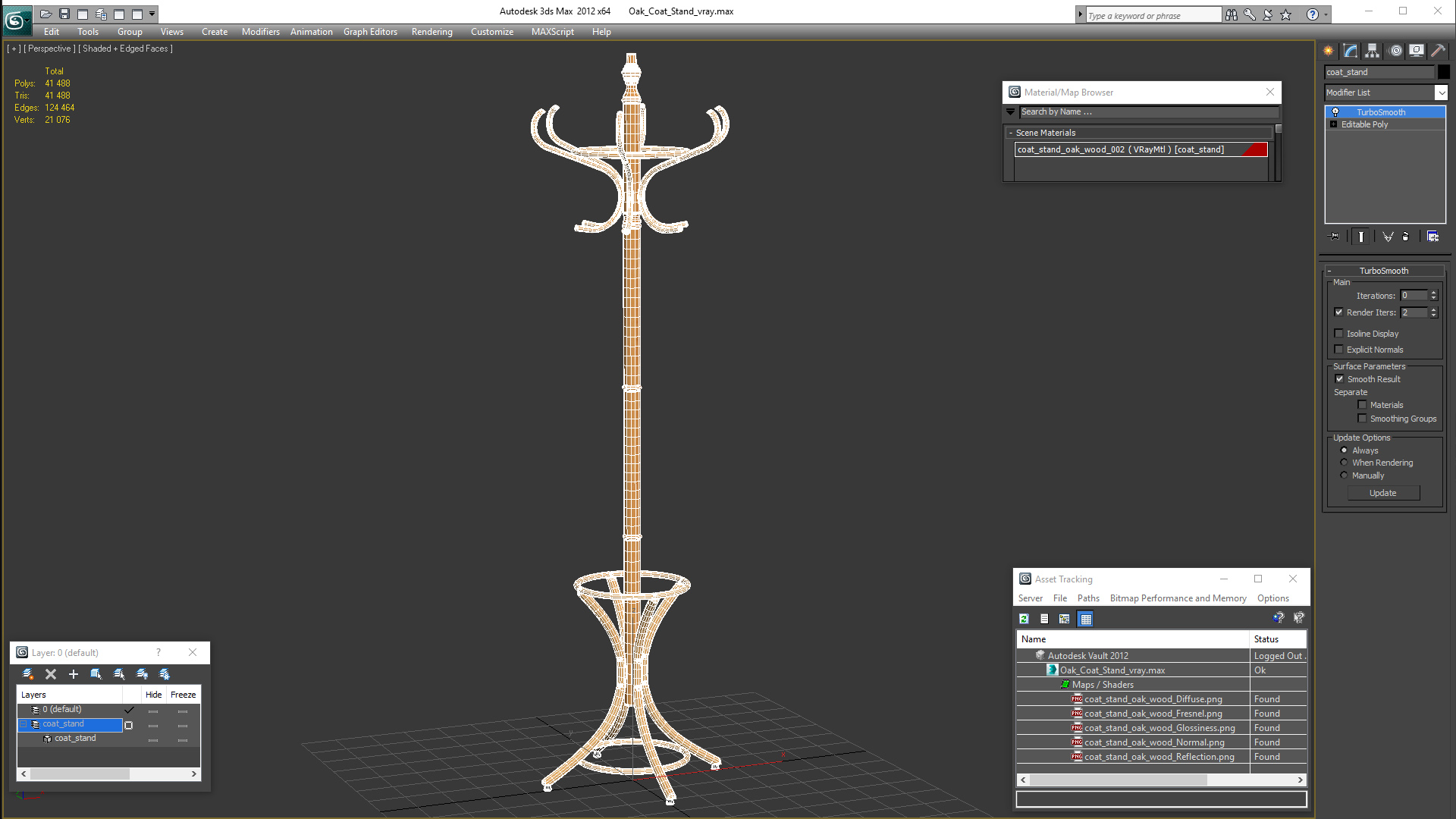Screen dimensions: 1456x819
Task: Collapse the coat_stand layer tree node
Action: click(x=24, y=724)
